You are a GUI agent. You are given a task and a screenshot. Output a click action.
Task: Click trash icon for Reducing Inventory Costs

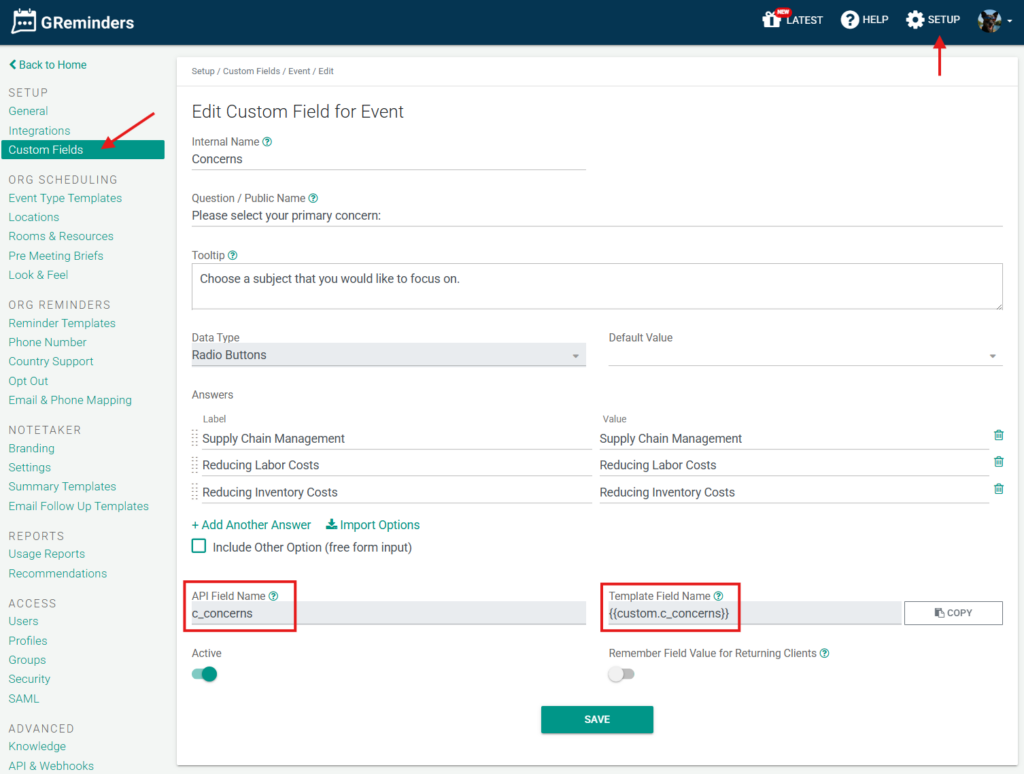(x=998, y=489)
